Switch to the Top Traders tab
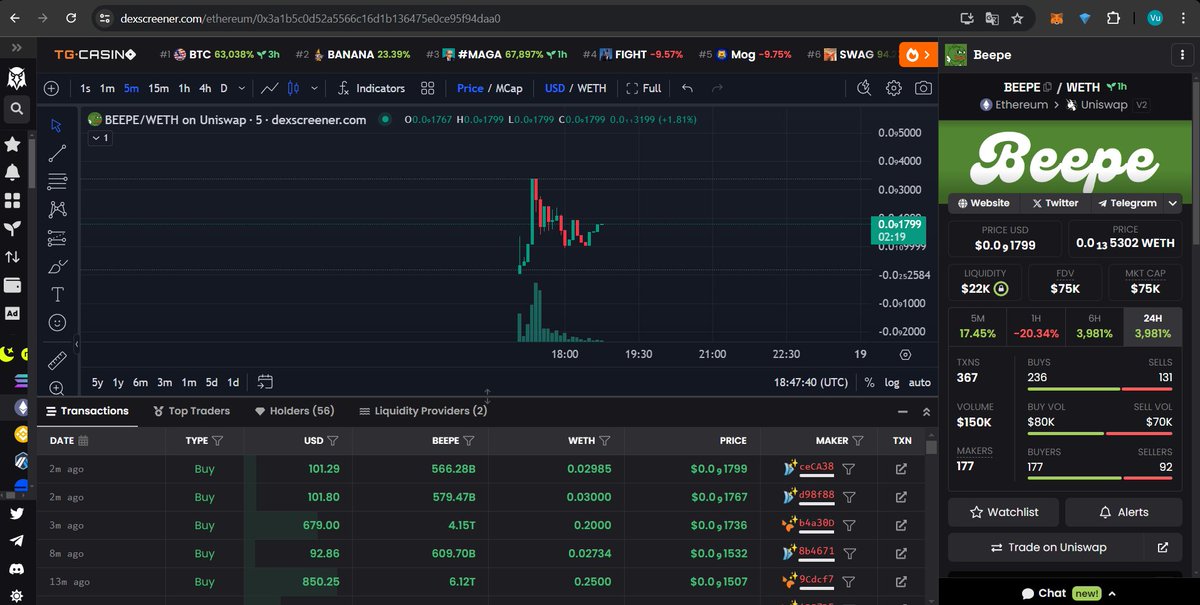Viewport: 1200px width, 605px height. pyautogui.click(x=192, y=411)
